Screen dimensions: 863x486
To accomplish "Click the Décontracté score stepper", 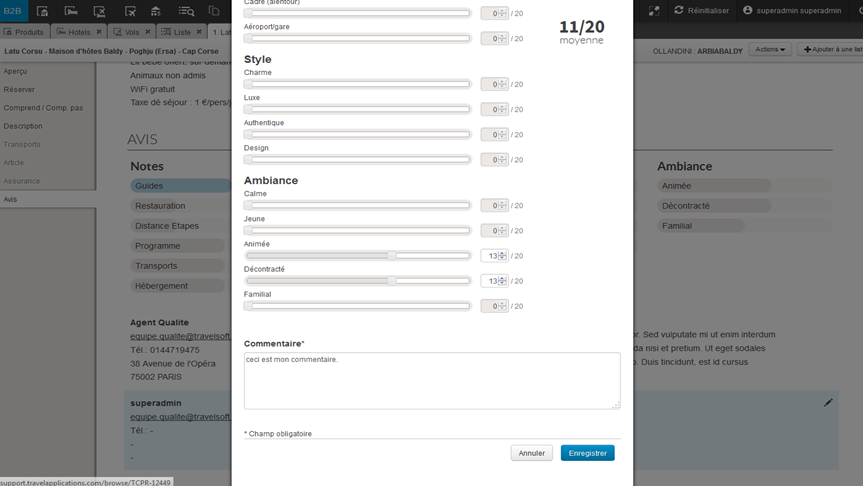I will coord(502,281).
